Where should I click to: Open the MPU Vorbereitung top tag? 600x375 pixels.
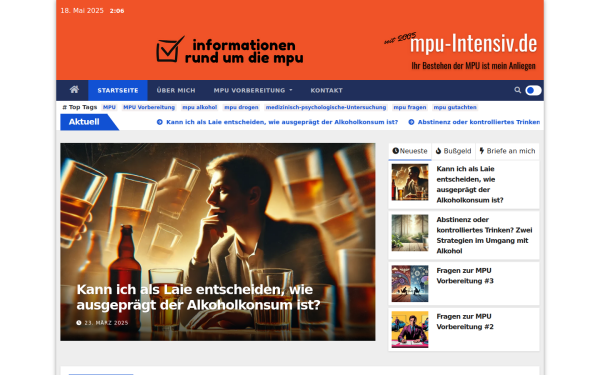(149, 108)
